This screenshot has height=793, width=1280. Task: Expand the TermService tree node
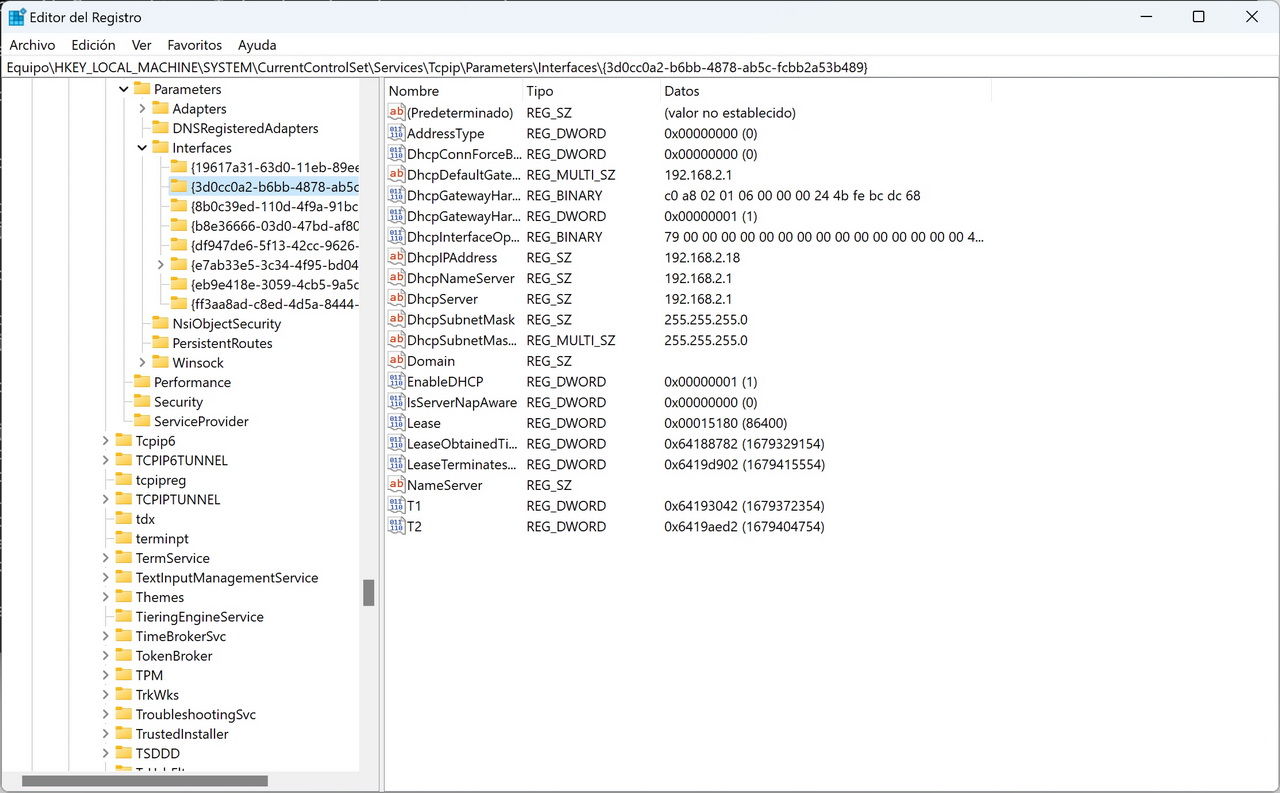[x=105, y=558]
